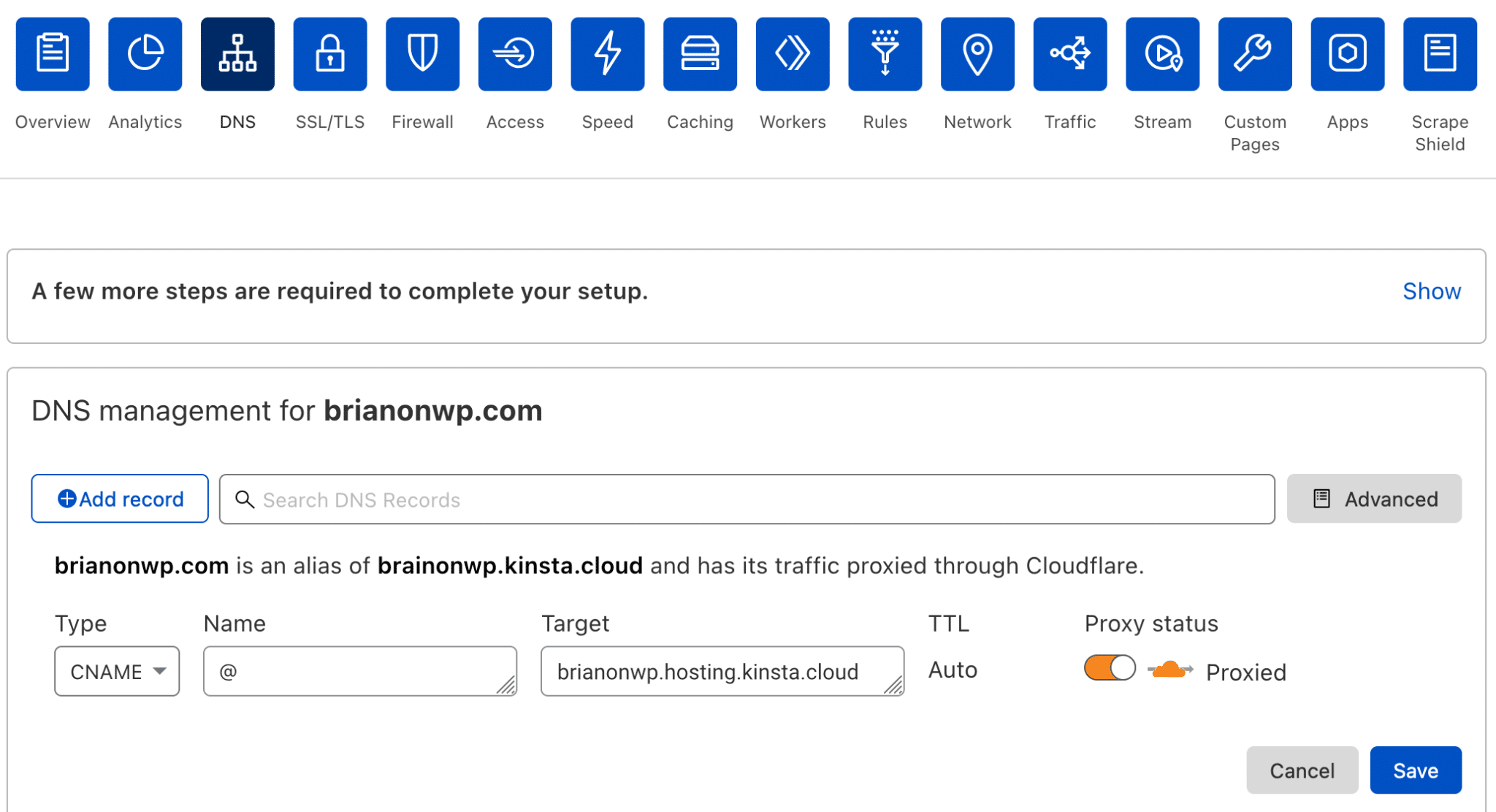Save the CNAME record changes

pos(1415,770)
